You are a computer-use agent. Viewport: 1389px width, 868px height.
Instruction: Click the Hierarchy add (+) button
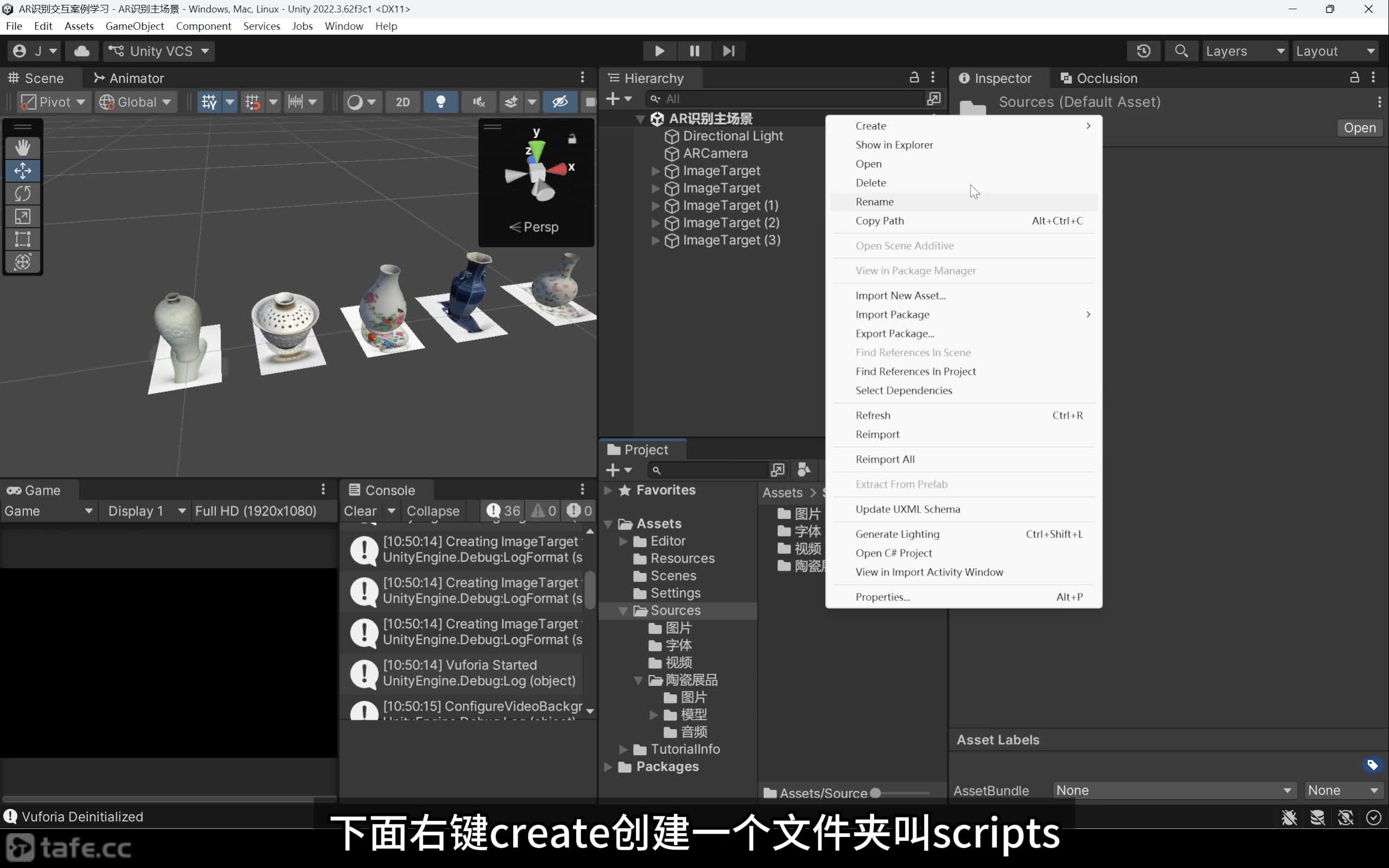point(618,99)
